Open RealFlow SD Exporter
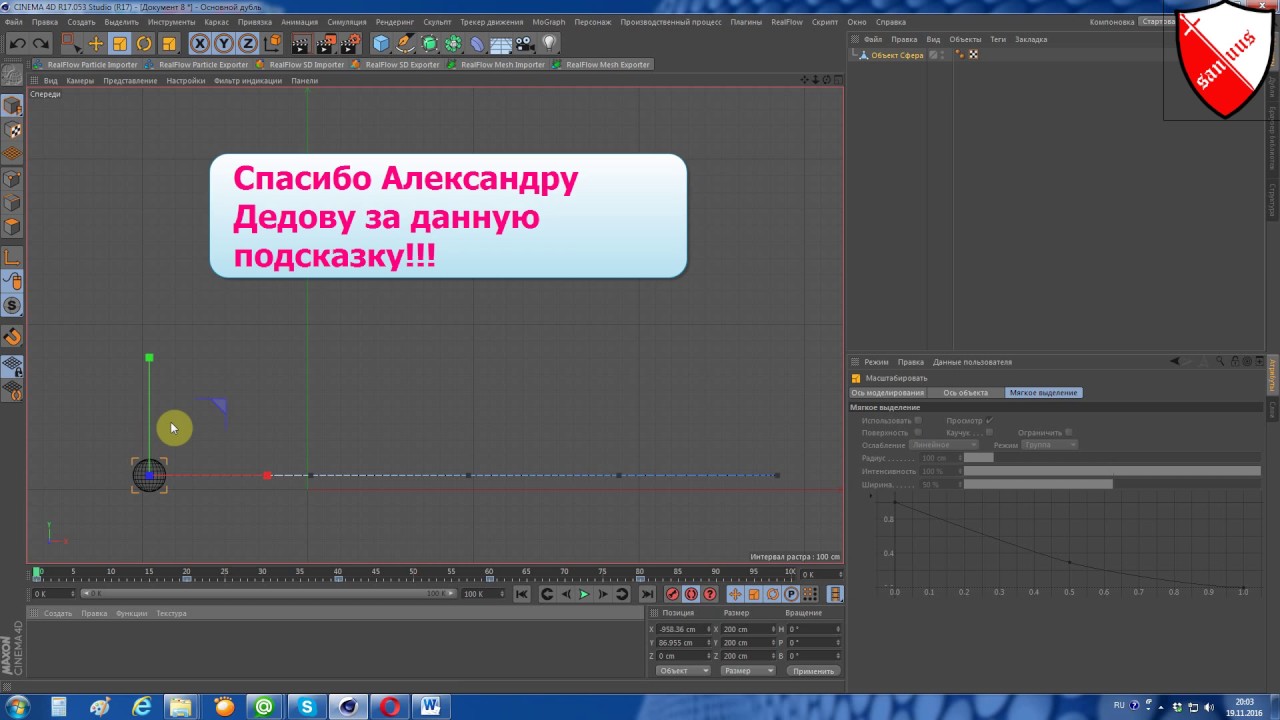1280x720 pixels. [x=396, y=65]
